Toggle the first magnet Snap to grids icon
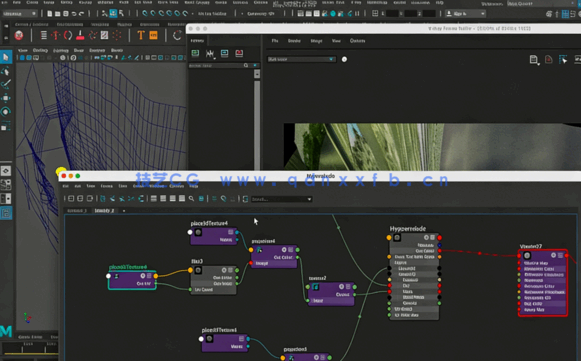Image resolution: width=581 pixels, height=361 pixels. (x=145, y=14)
